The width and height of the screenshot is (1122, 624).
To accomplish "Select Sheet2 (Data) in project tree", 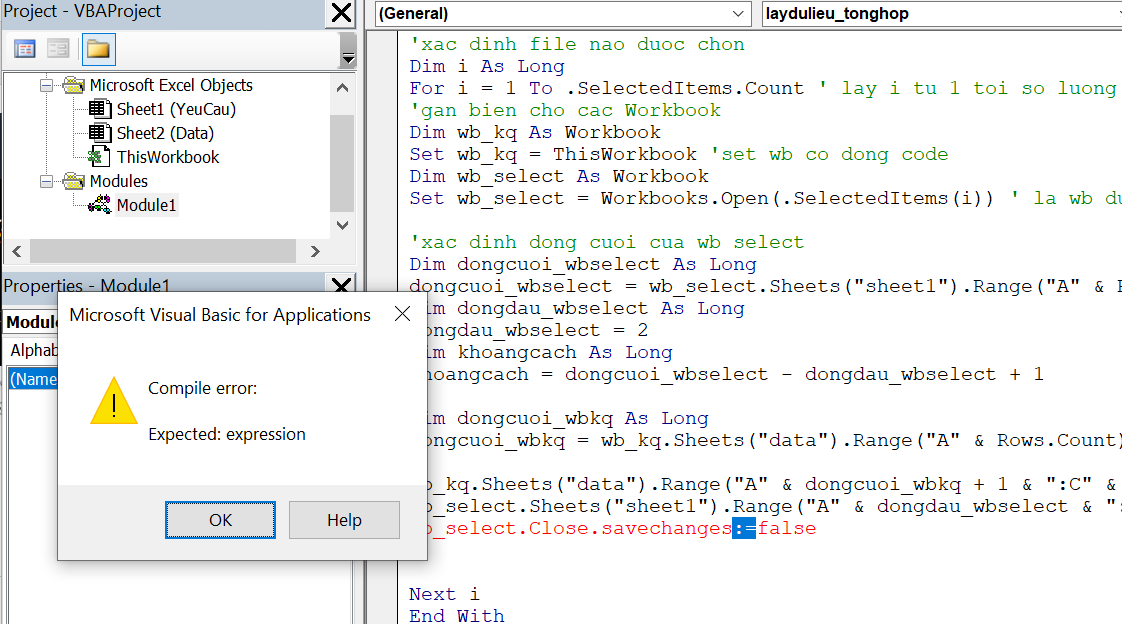I will pyautogui.click(x=165, y=133).
